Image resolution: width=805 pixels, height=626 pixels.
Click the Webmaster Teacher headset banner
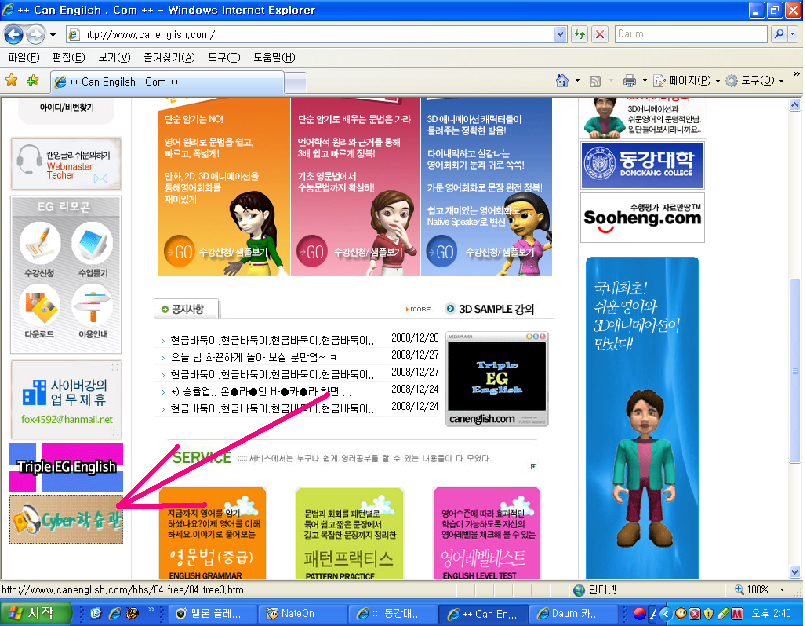tap(66, 164)
